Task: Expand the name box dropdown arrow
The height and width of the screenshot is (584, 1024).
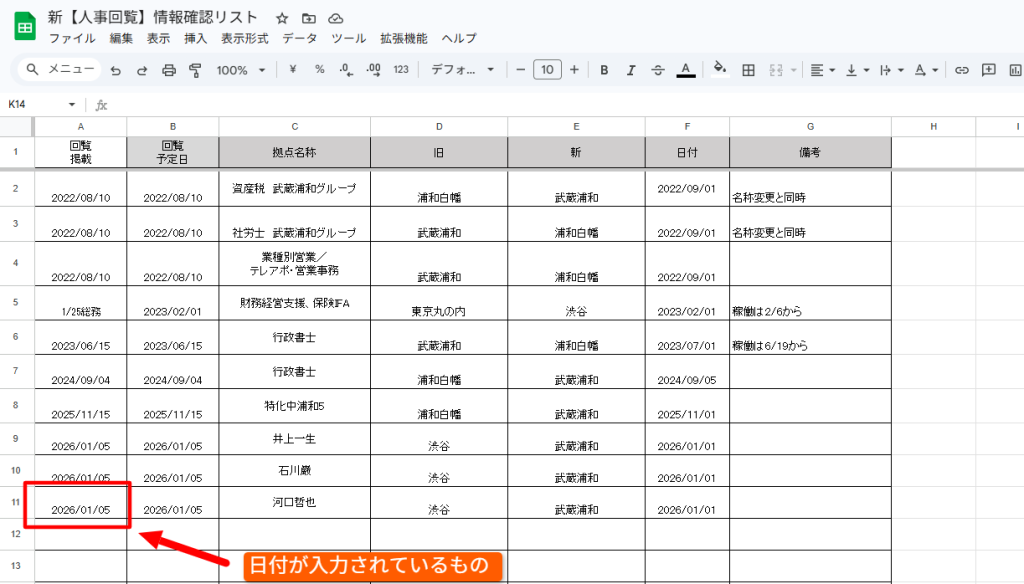Action: (x=72, y=105)
